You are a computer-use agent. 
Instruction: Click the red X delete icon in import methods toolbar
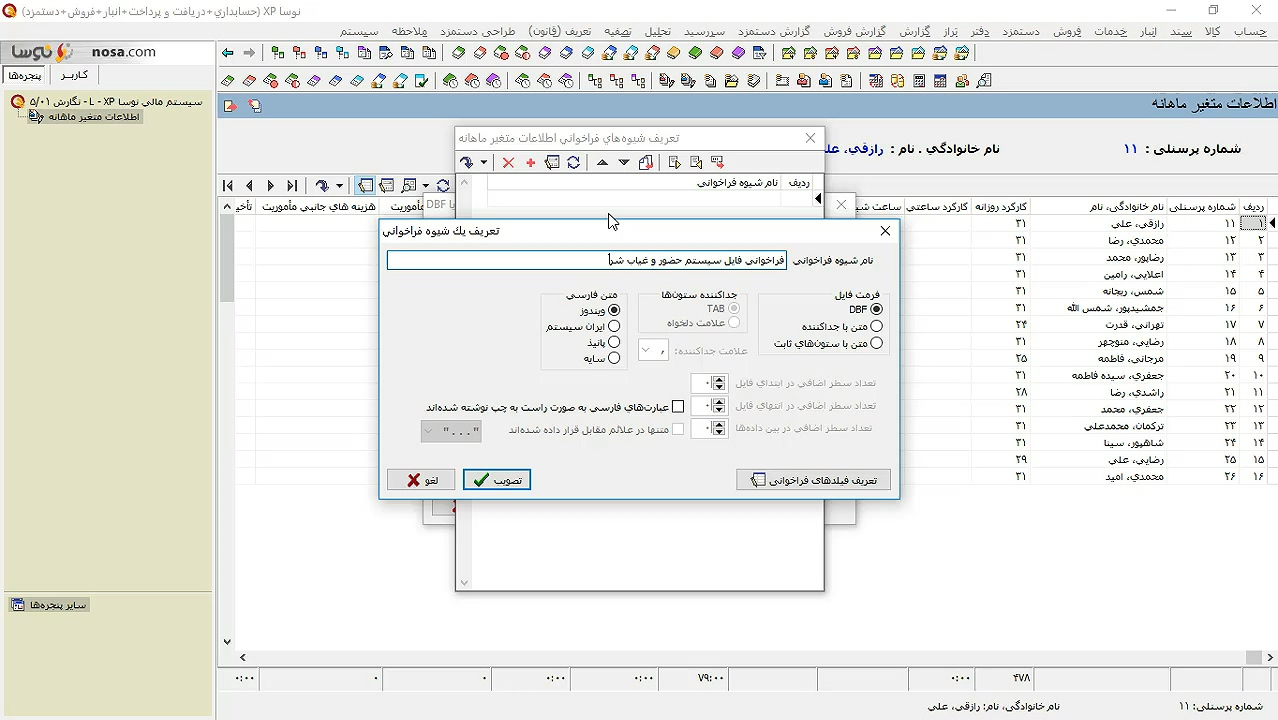click(x=508, y=163)
